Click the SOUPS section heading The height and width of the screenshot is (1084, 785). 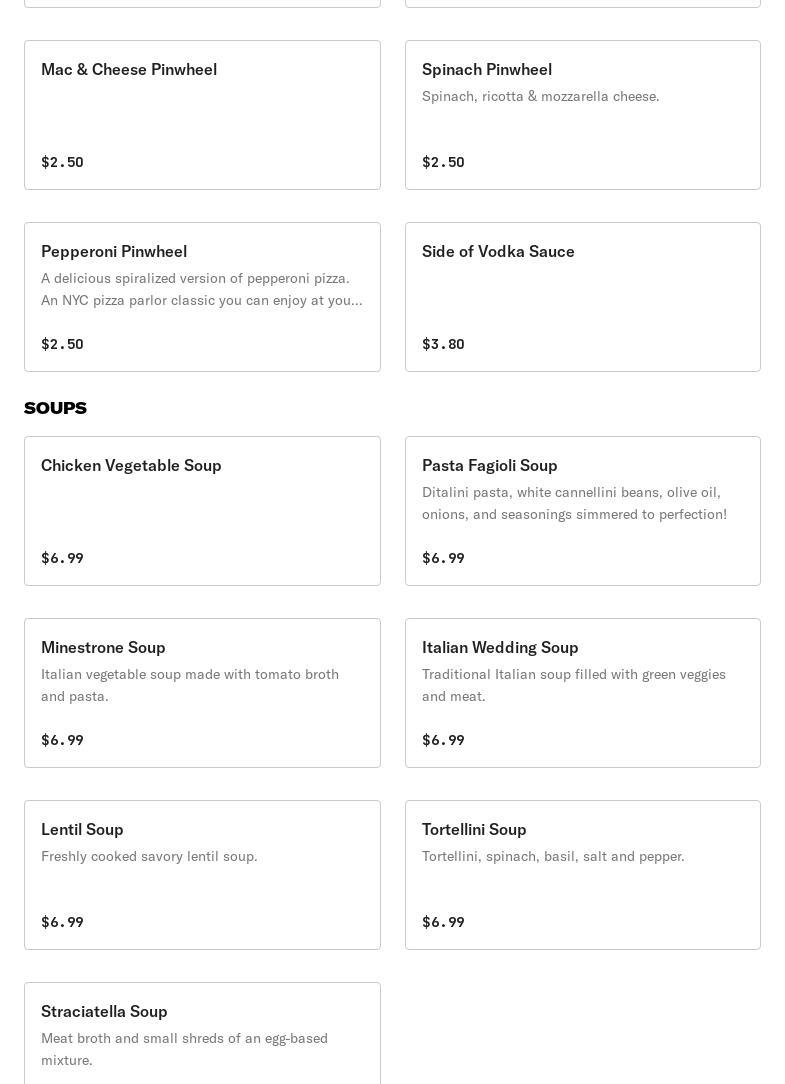pyautogui.click(x=55, y=408)
